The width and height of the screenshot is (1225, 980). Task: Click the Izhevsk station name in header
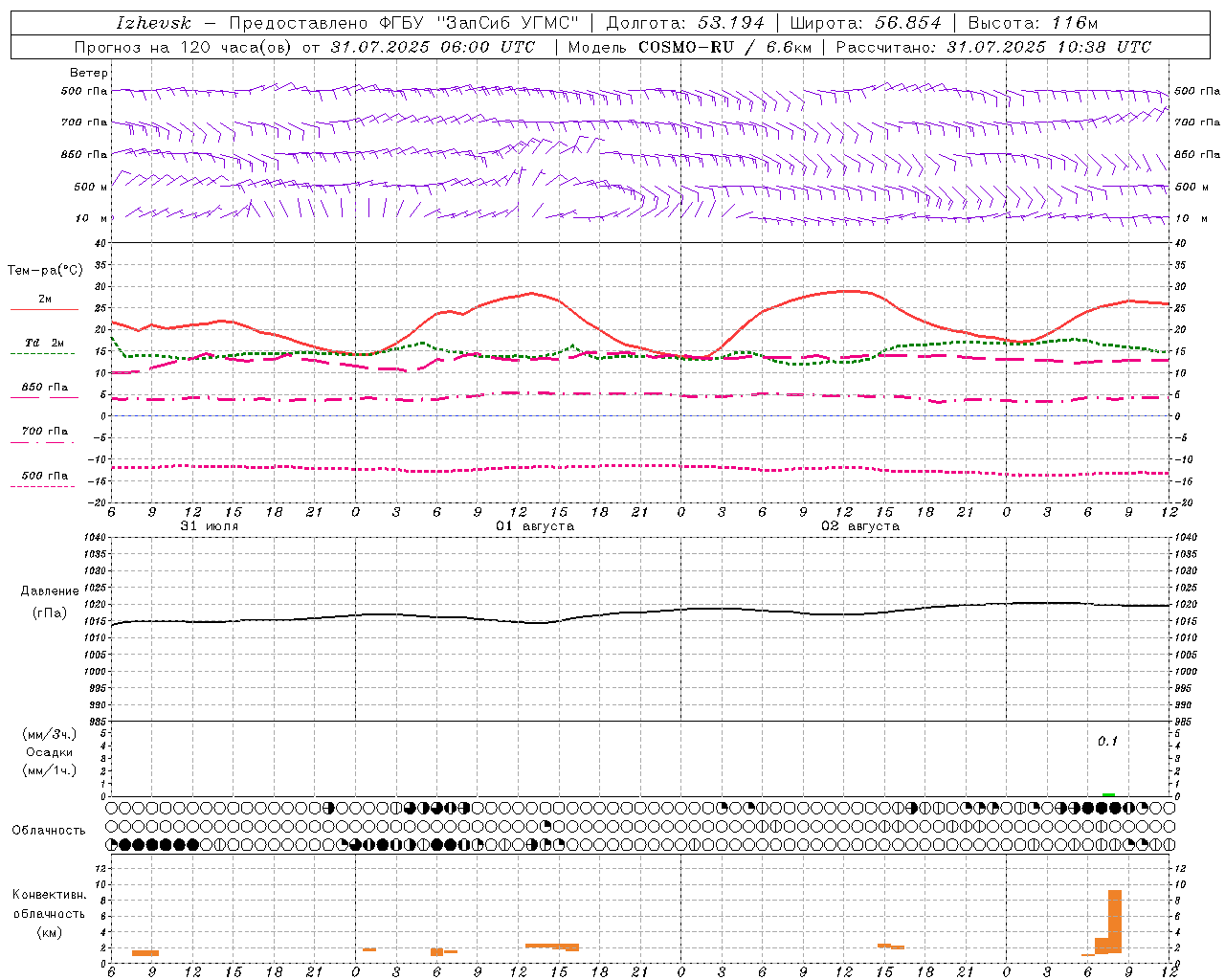click(x=153, y=23)
